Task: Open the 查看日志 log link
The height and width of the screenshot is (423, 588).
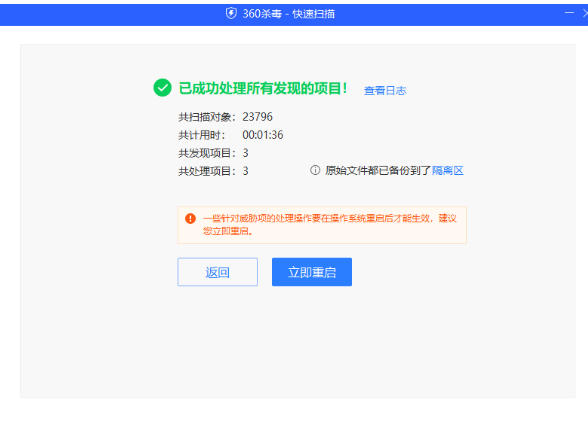Action: [x=385, y=90]
